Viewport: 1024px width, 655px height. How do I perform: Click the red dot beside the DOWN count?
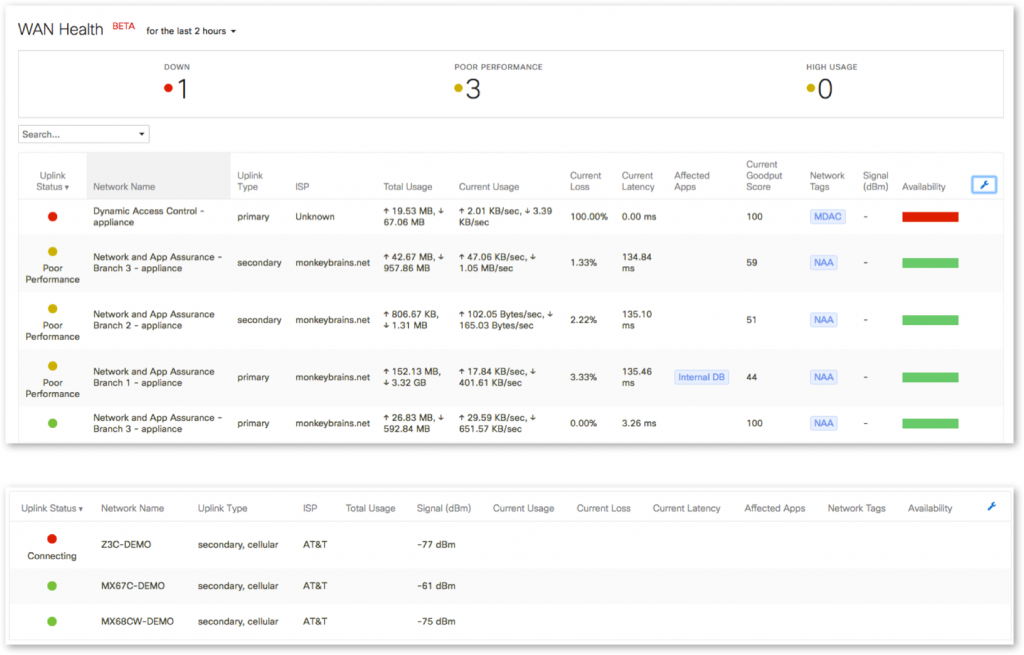(x=168, y=88)
